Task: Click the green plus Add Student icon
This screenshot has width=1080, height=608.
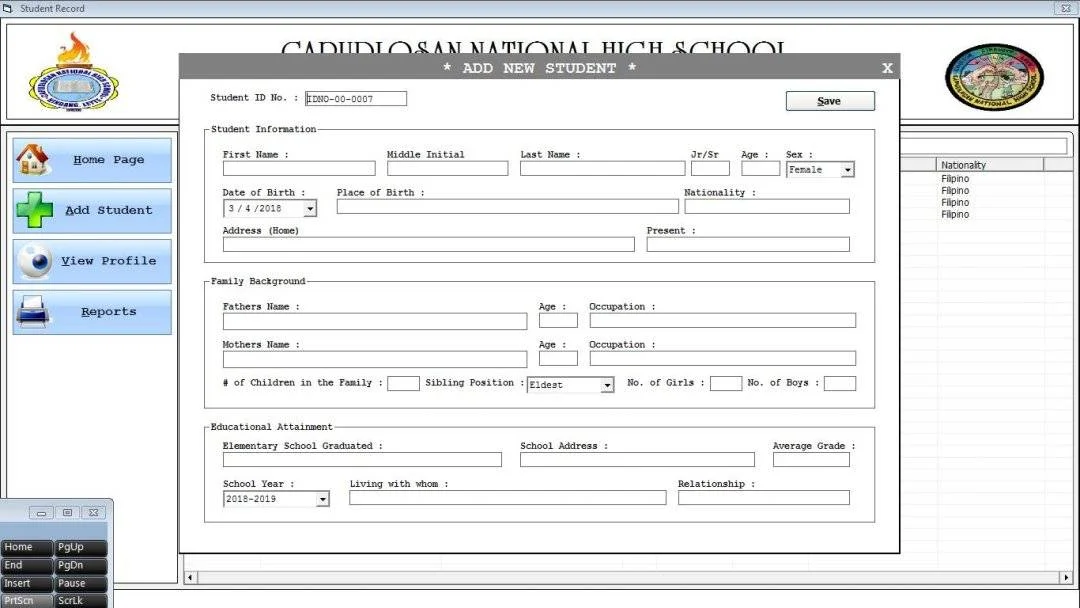Action: coord(34,210)
